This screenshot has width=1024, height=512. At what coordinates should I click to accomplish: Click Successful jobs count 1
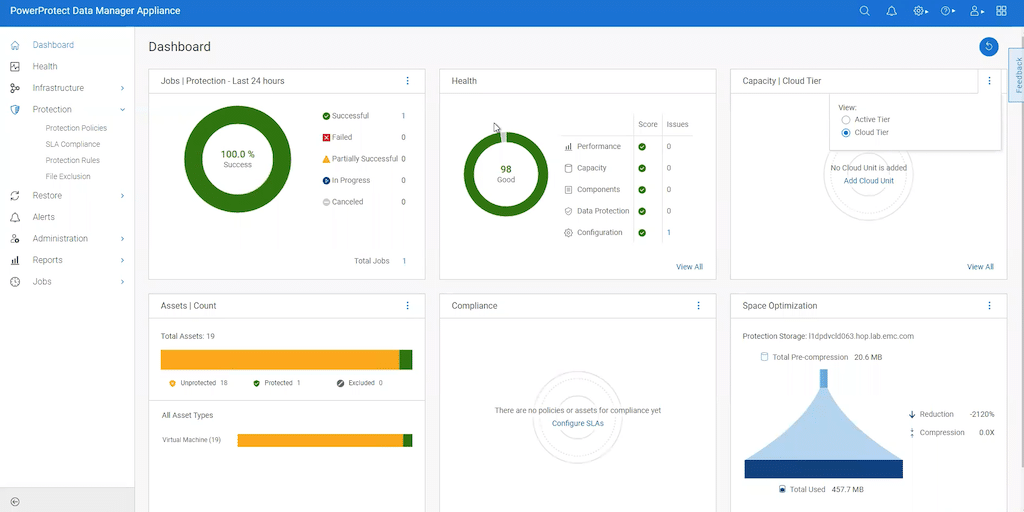(403, 116)
